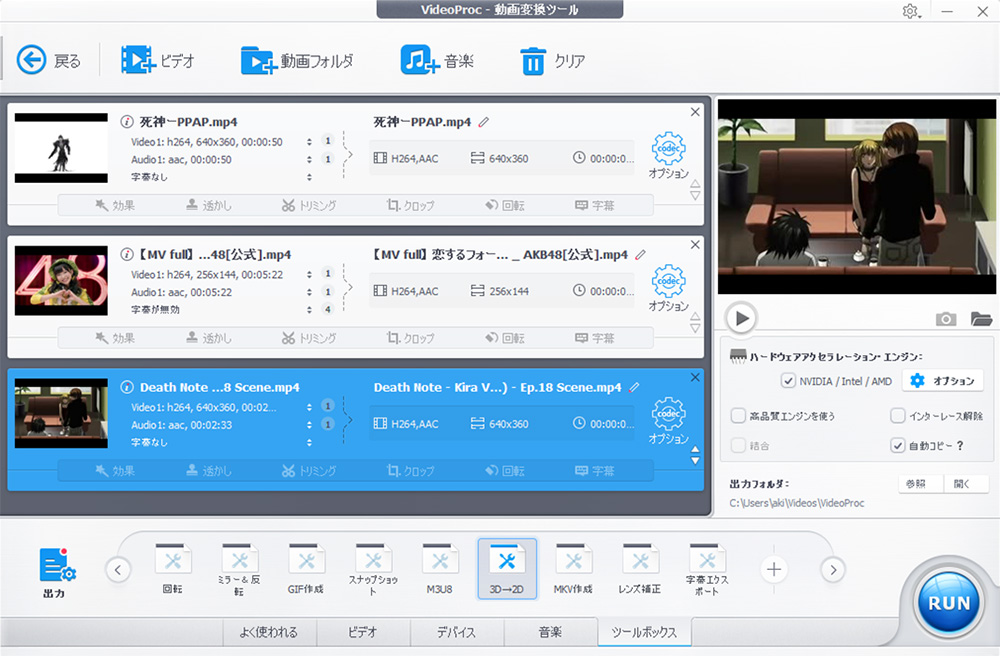The height and width of the screenshot is (656, 1000).
Task: Move Death Note item down in list
Action: click(695, 460)
